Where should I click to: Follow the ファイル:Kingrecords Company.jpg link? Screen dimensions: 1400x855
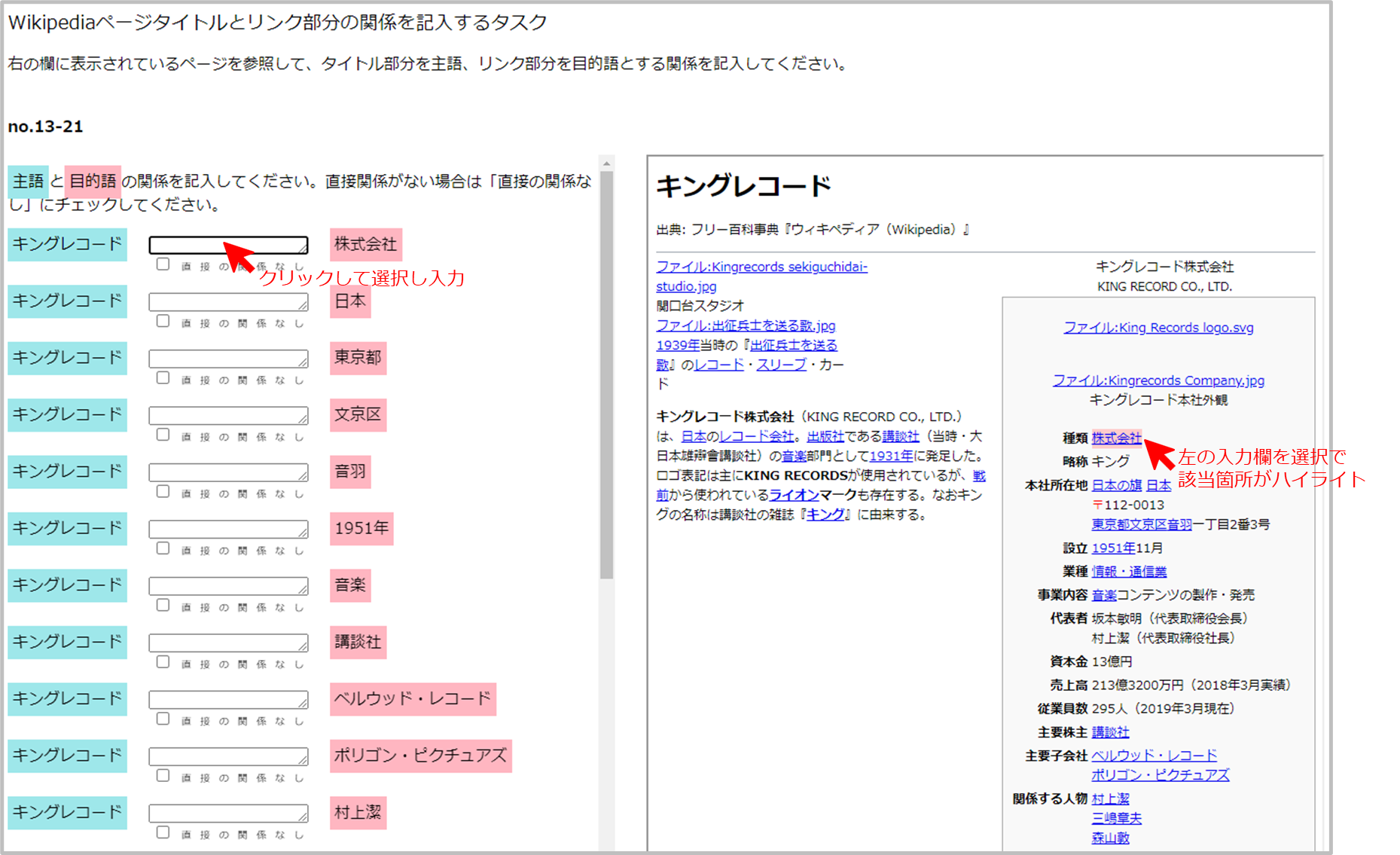point(1158,380)
